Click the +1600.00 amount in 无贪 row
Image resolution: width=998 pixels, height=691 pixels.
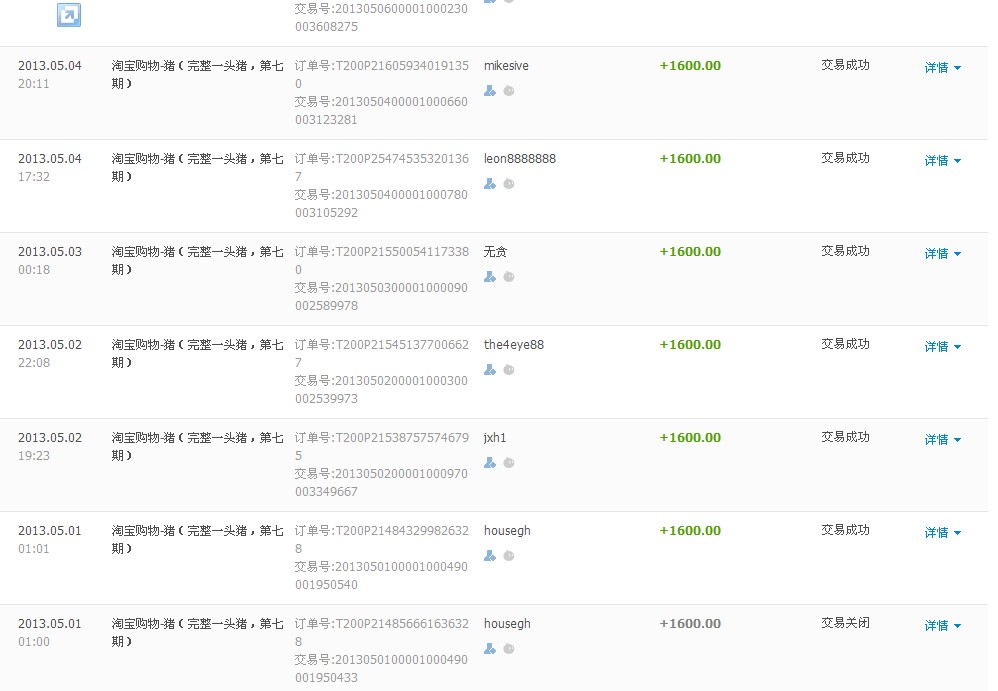pos(690,252)
